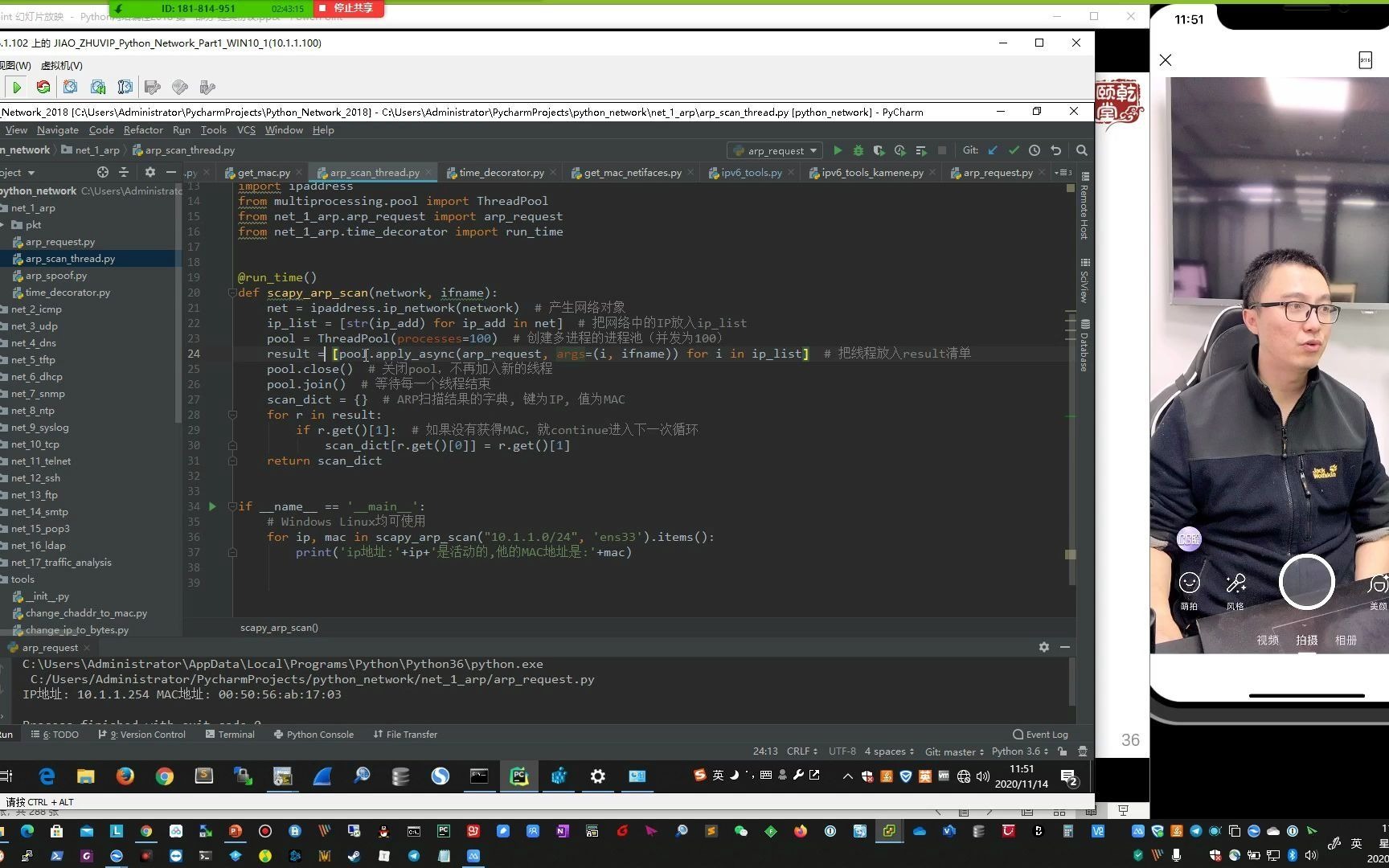Select arp_spoof.py in project tree
The image size is (1389, 868).
[x=55, y=276]
